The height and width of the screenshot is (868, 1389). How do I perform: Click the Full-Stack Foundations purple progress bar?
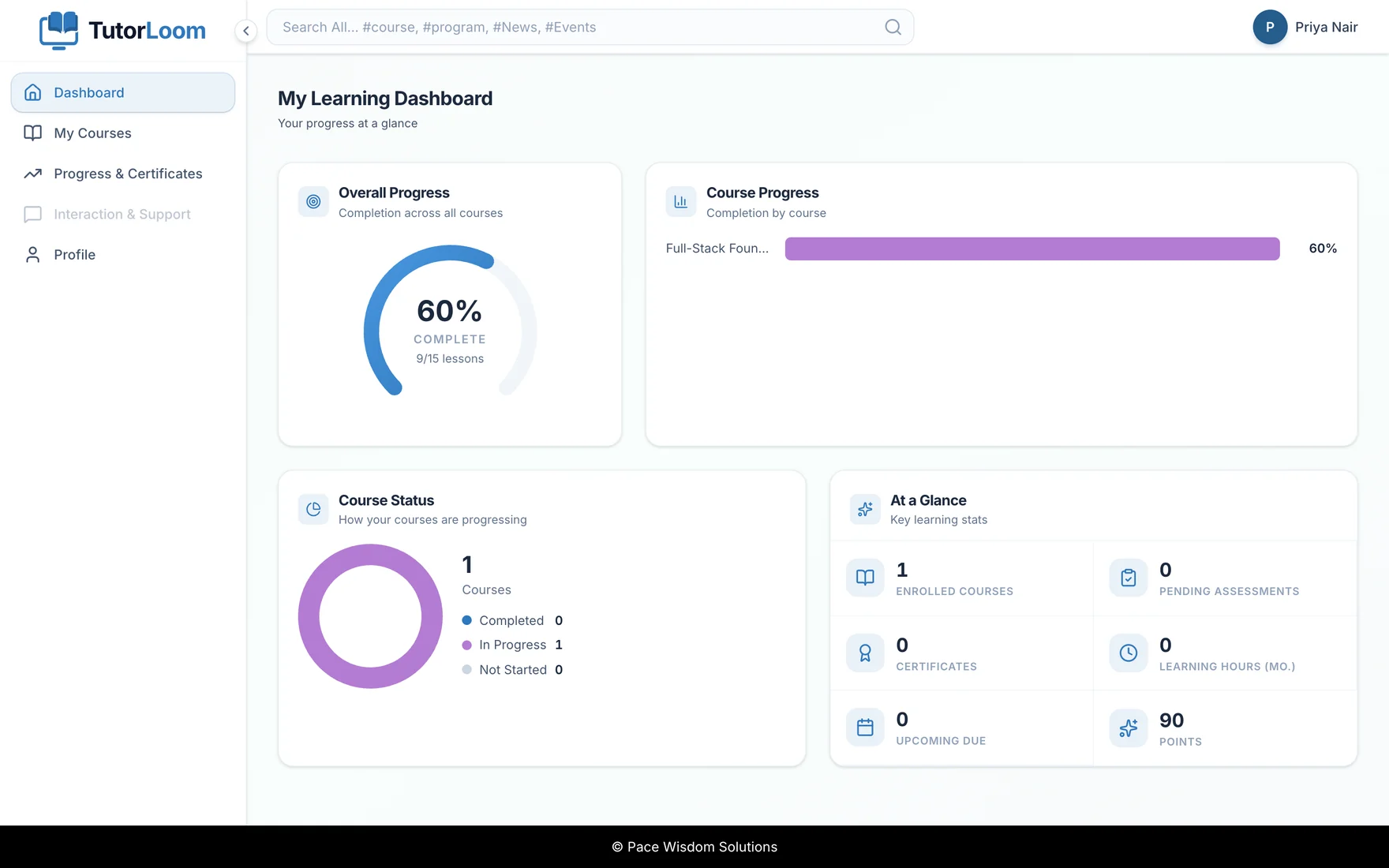click(1032, 249)
